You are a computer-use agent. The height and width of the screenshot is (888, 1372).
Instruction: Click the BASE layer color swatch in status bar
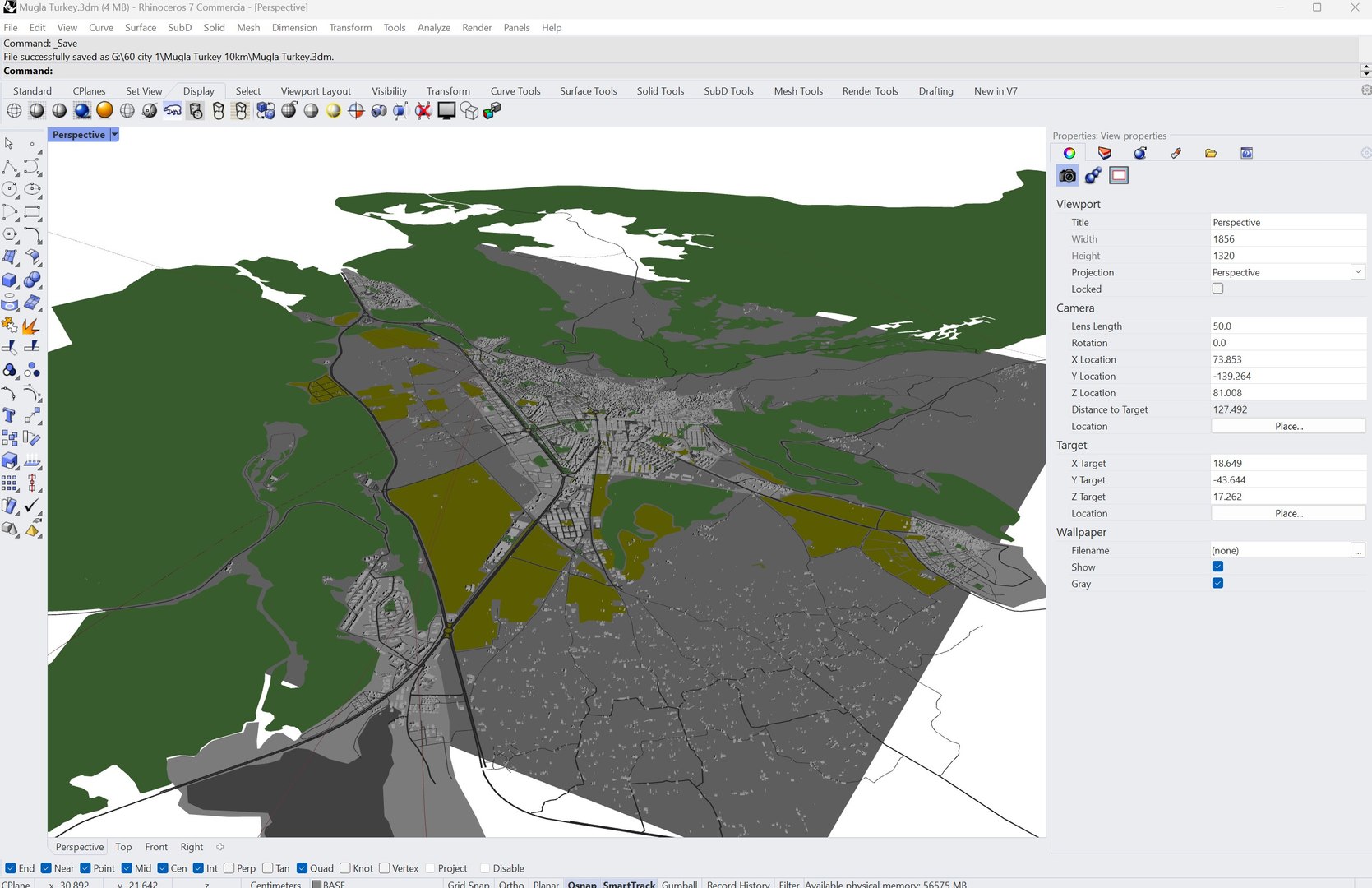point(316,884)
